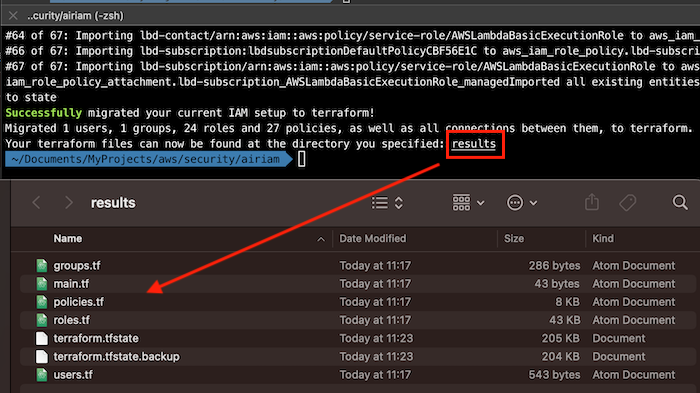700x393 pixels.
Task: Select the groups.tf file name
Action: [x=77, y=266]
